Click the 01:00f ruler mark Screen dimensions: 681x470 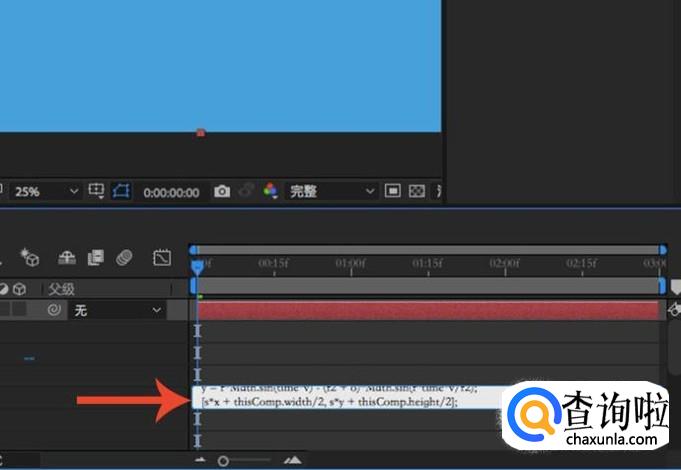pyautogui.click(x=350, y=264)
